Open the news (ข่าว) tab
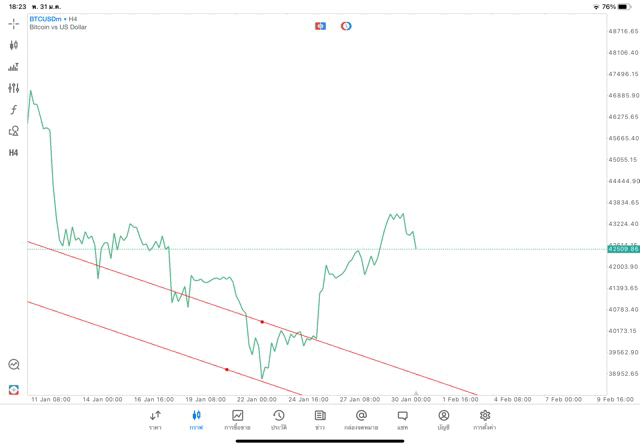 (320, 419)
